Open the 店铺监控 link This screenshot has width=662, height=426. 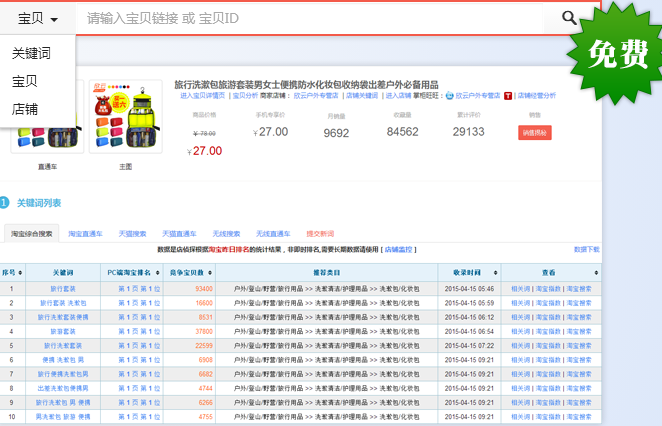pyautogui.click(x=400, y=249)
